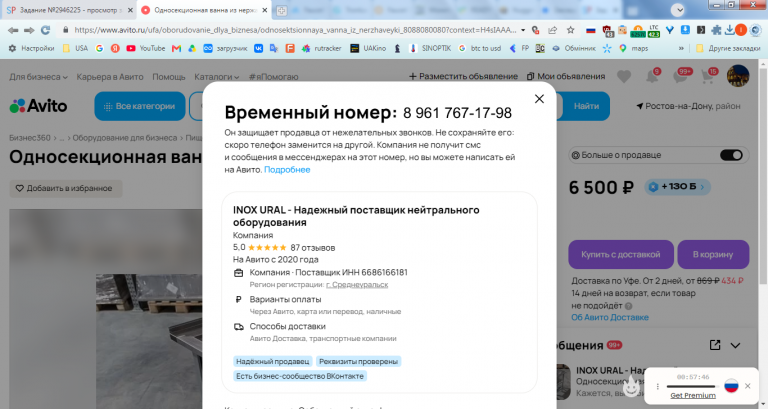Share this page via the share icon
768x409 pixels.
pyautogui.click(x=552, y=30)
